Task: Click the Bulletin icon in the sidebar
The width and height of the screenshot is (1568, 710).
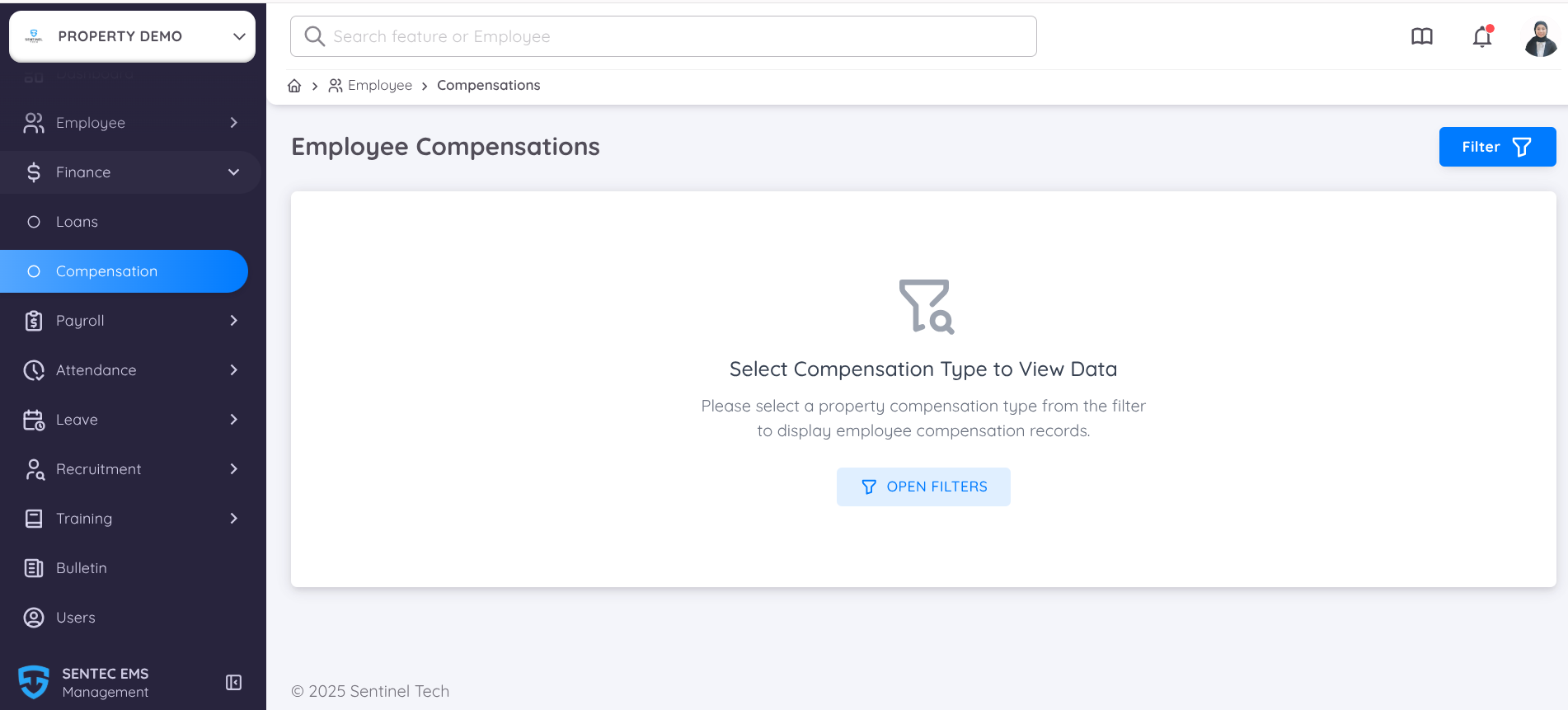Action: 33,568
